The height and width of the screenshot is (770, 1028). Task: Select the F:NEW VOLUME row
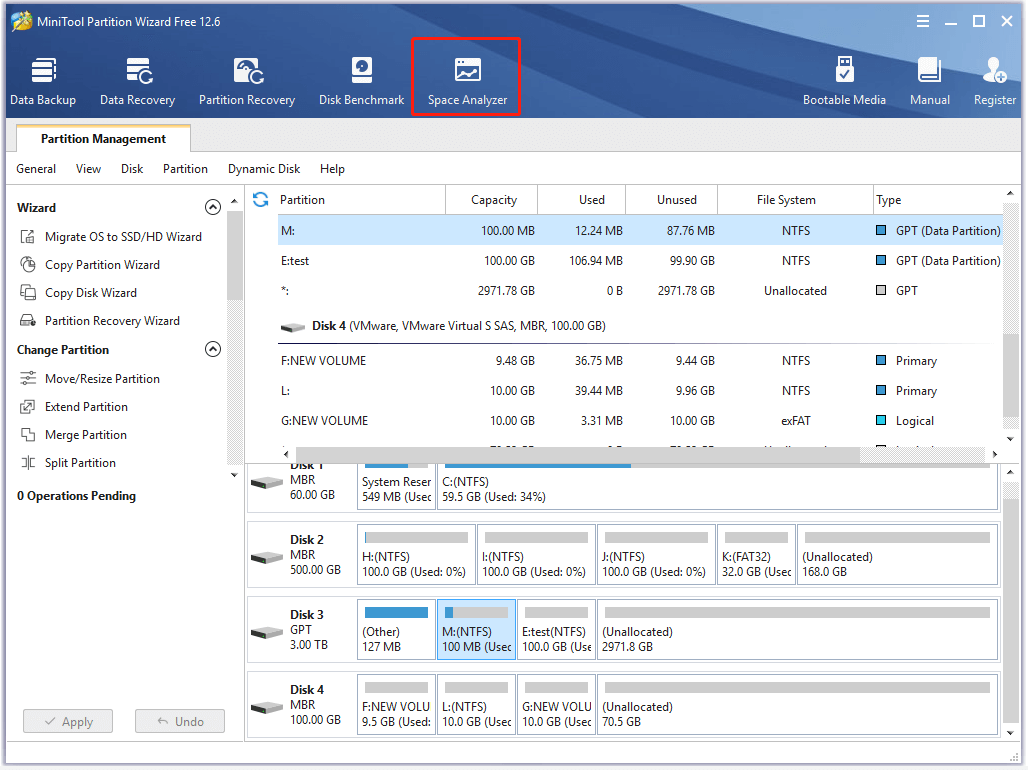[639, 361]
